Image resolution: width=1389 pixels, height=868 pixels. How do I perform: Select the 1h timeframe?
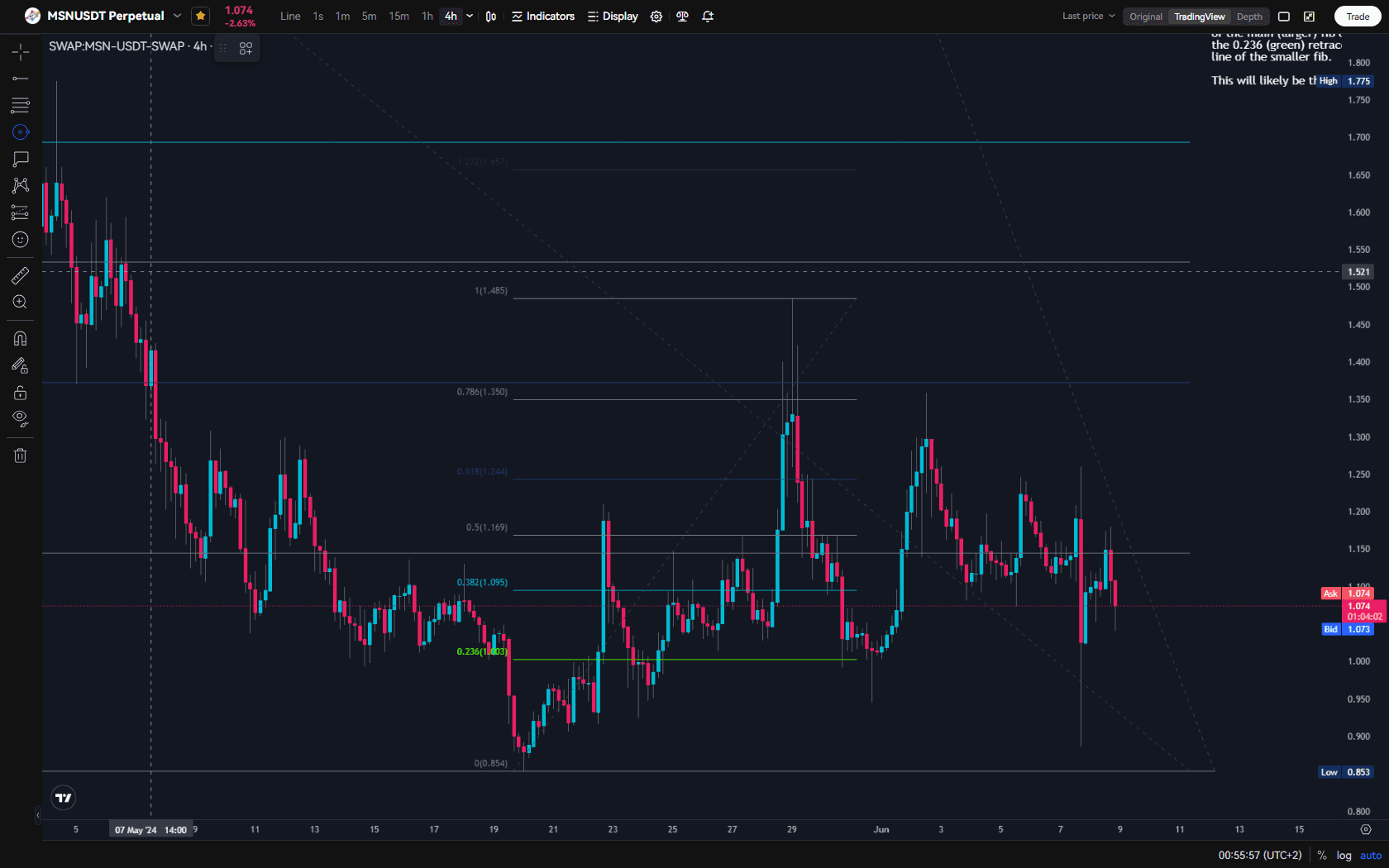(x=427, y=17)
